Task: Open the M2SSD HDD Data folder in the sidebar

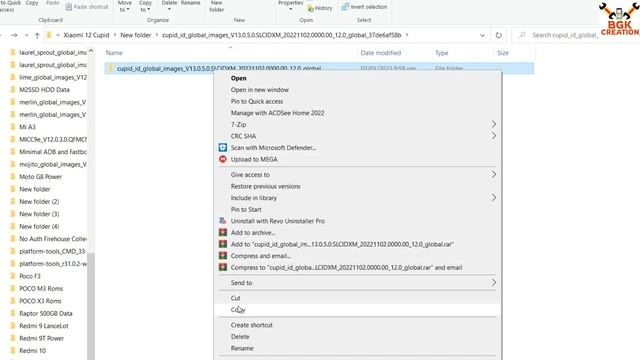Action: tap(44, 90)
